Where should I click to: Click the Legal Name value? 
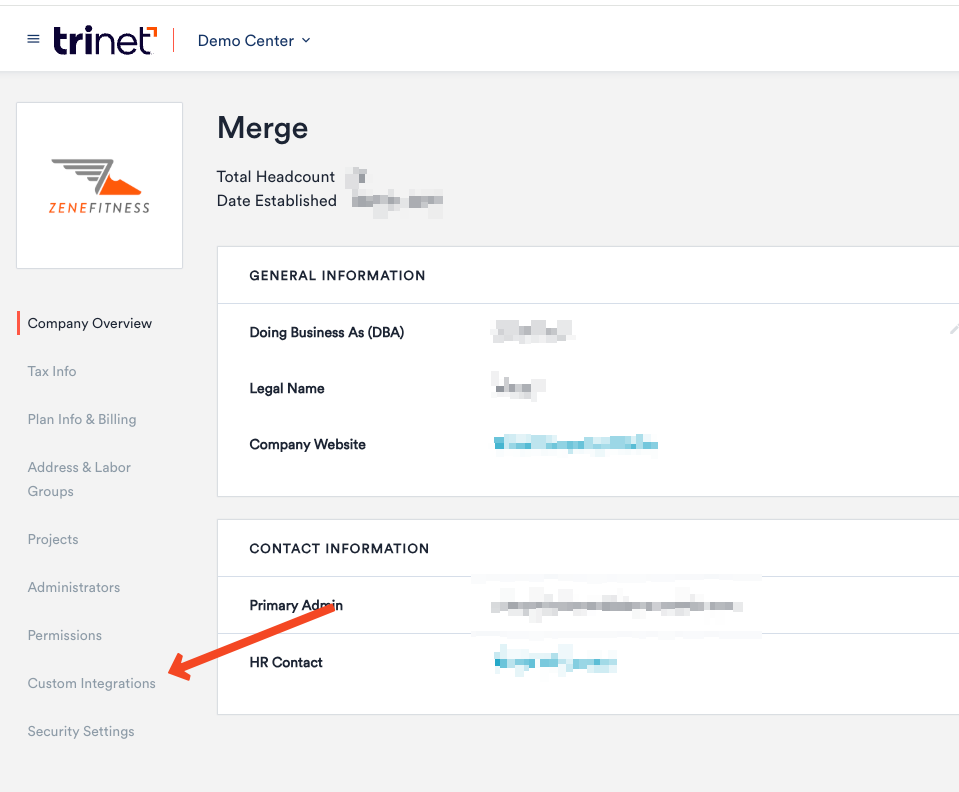click(x=519, y=387)
